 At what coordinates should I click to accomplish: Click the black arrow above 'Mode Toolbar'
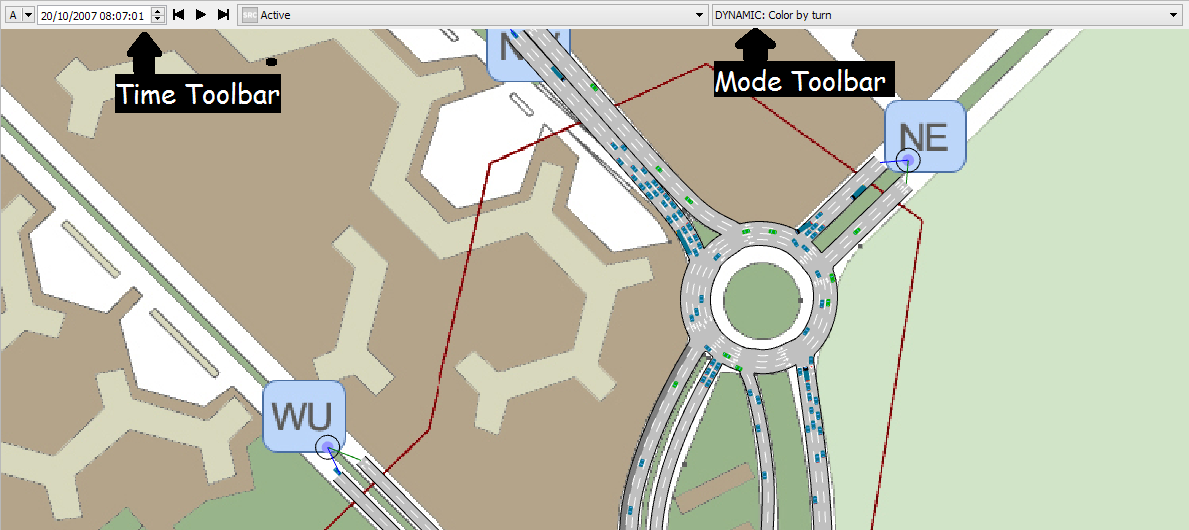tap(753, 45)
